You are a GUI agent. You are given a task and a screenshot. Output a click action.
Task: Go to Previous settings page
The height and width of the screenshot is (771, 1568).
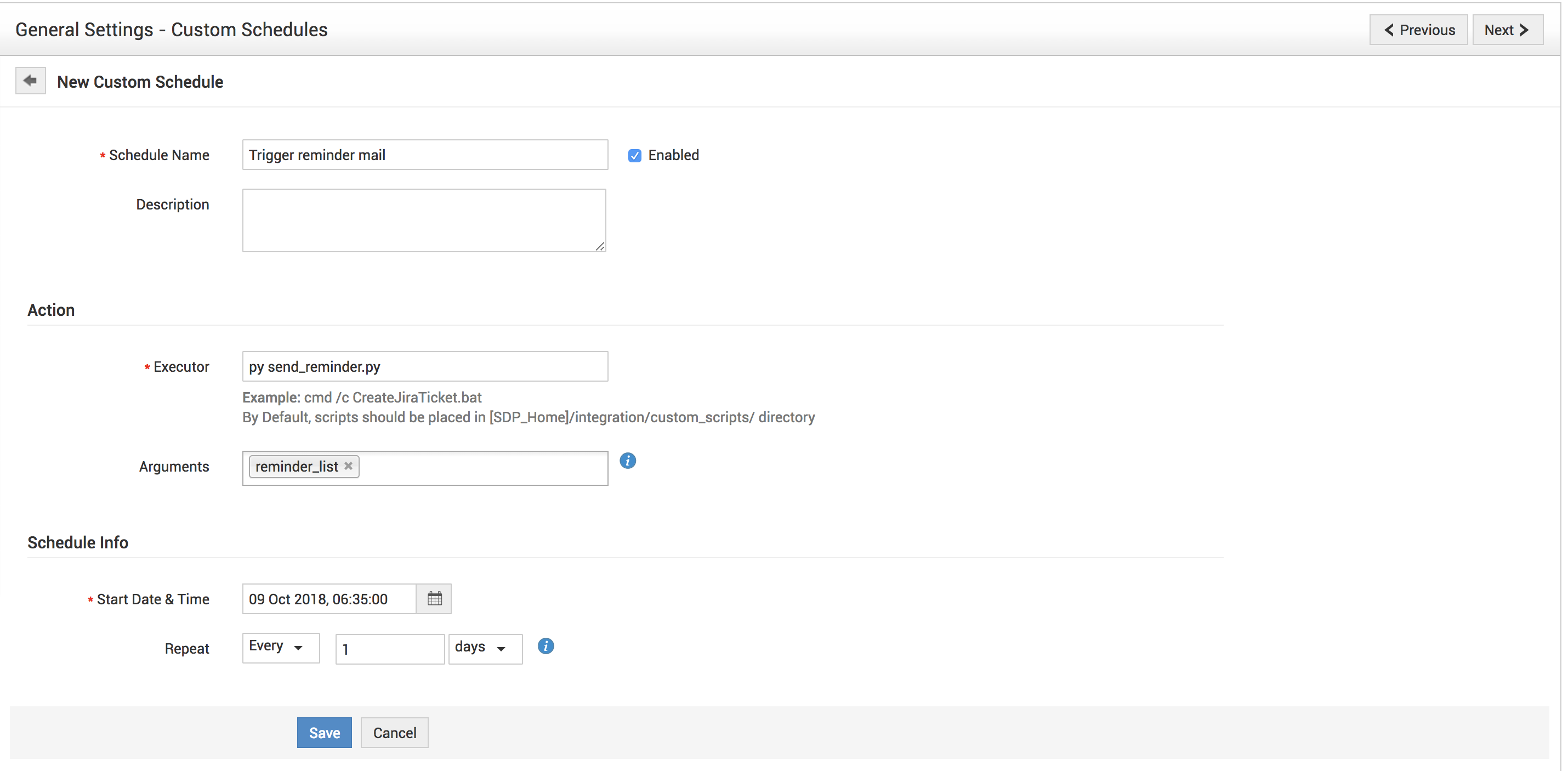[x=1418, y=30]
